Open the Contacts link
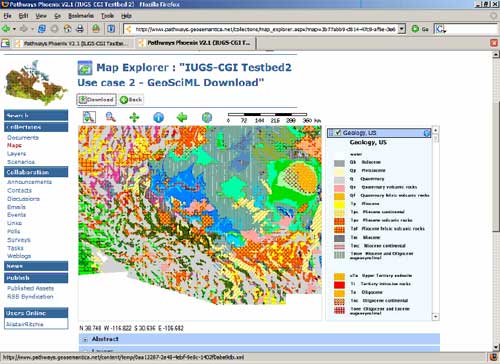Screen dimensions: 500x364 (19, 190)
